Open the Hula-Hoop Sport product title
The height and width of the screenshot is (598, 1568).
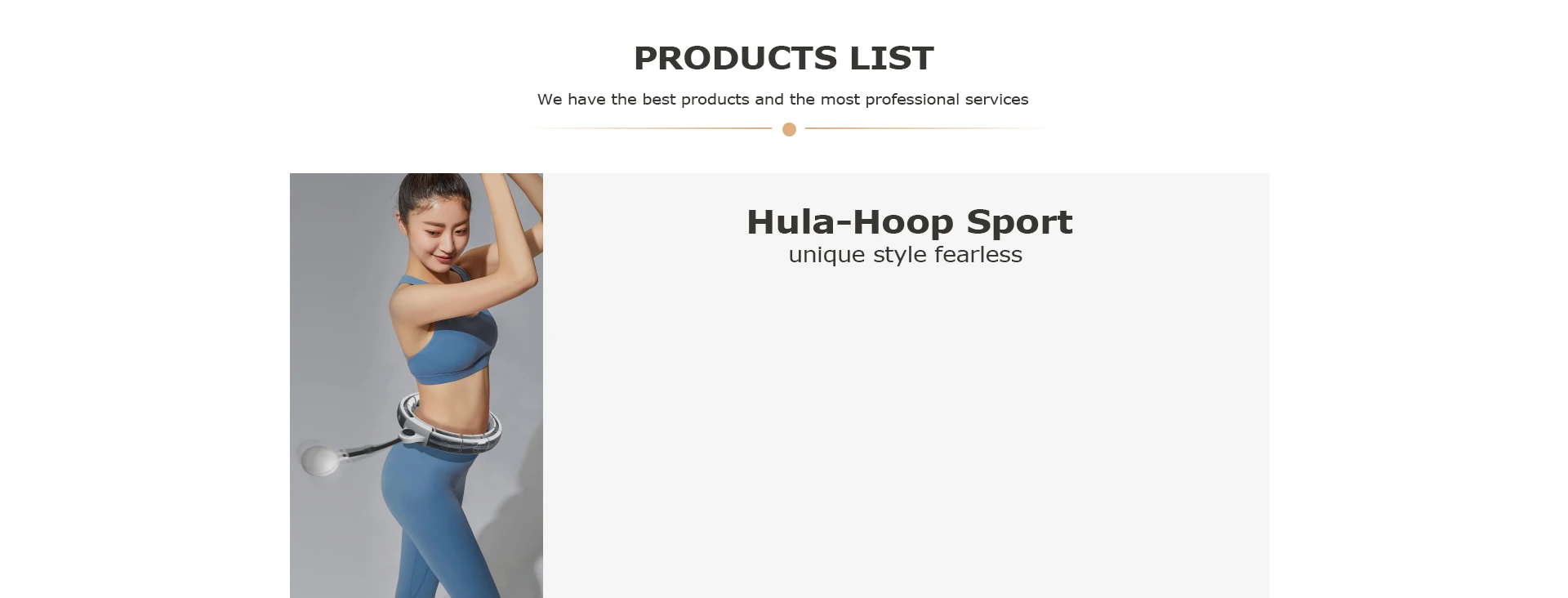(x=909, y=222)
